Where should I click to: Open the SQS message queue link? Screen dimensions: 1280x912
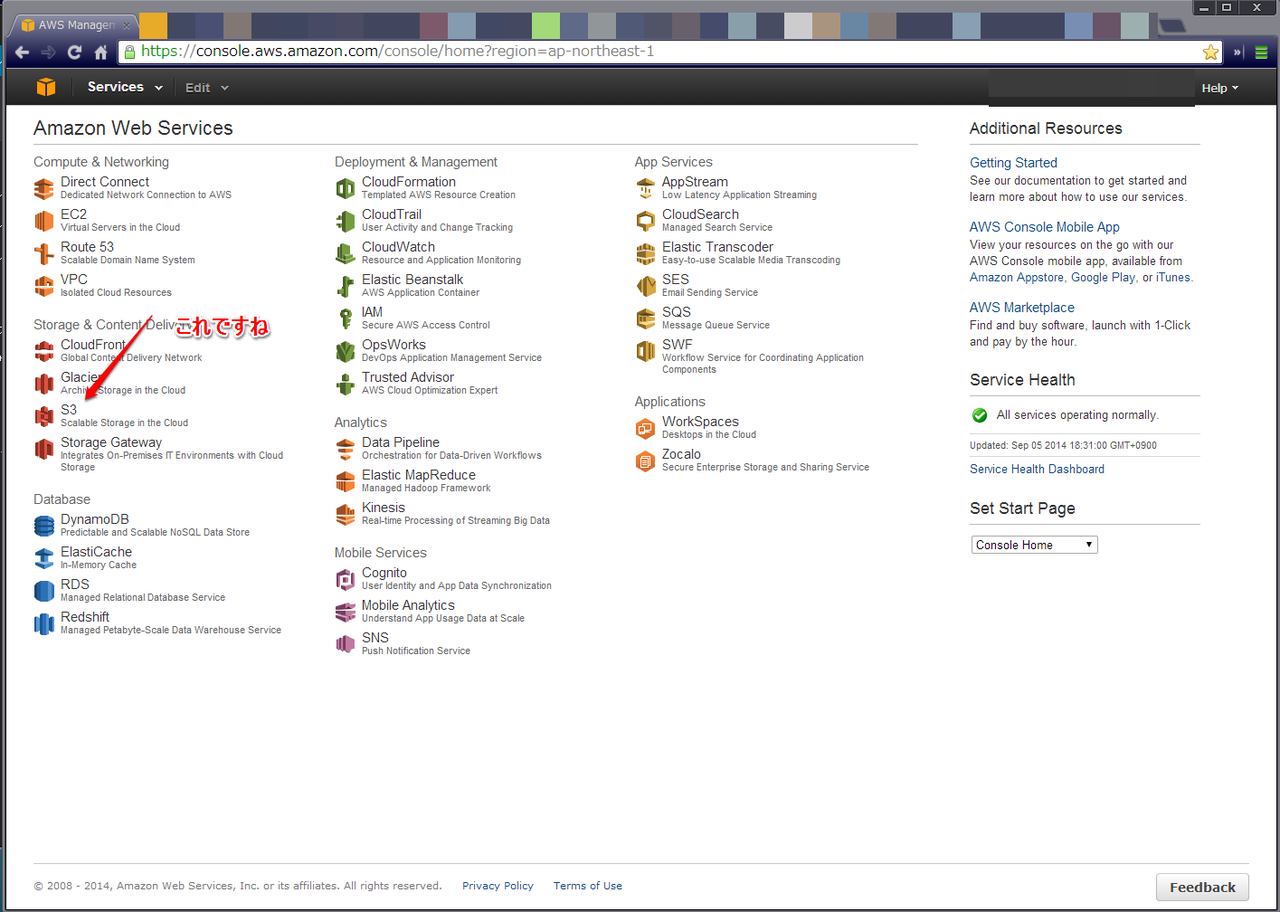676,312
